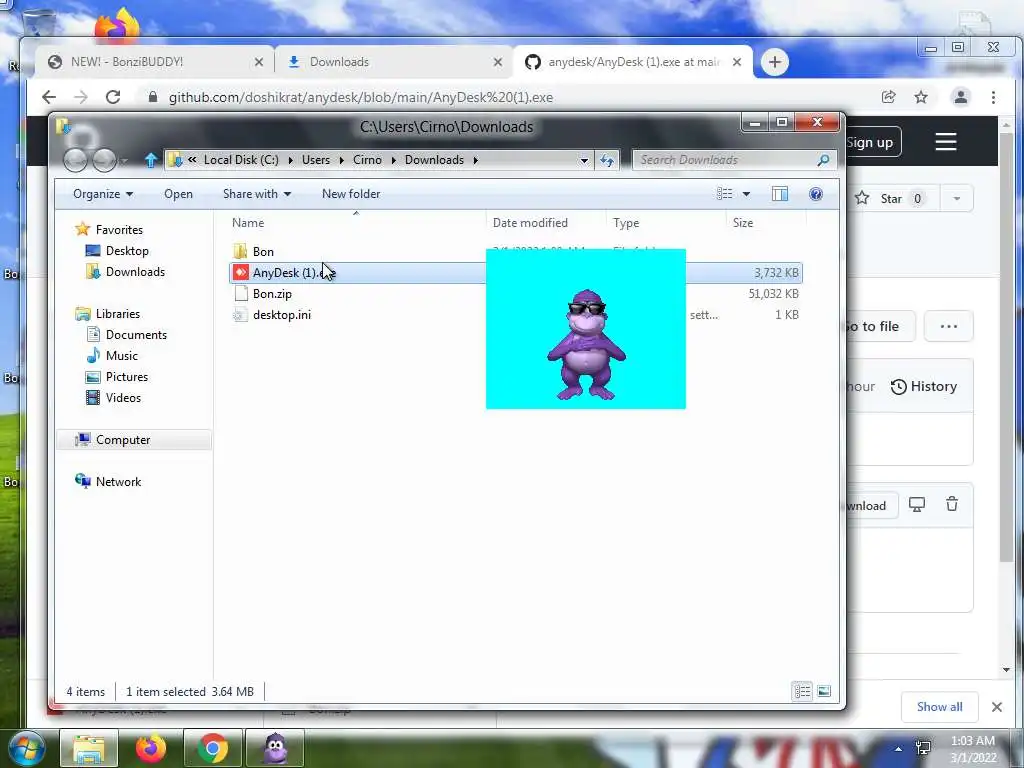Open GitHub hamburger menu
This screenshot has height=768, width=1024.
(946, 142)
